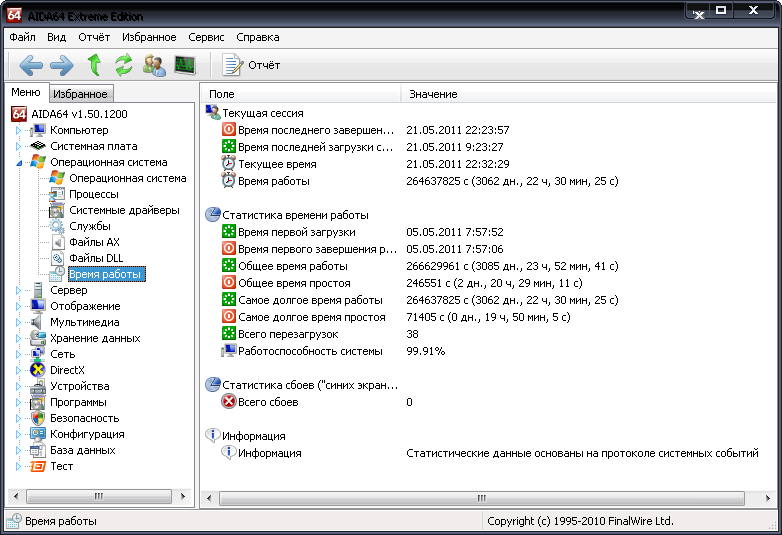This screenshot has height=535, width=782.
Task: Click the users icon in the toolbar
Action: click(x=154, y=65)
